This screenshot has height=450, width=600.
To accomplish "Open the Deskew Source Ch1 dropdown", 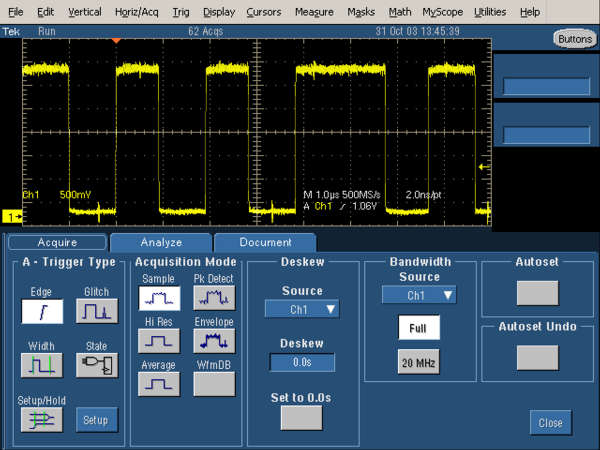I will (301, 310).
